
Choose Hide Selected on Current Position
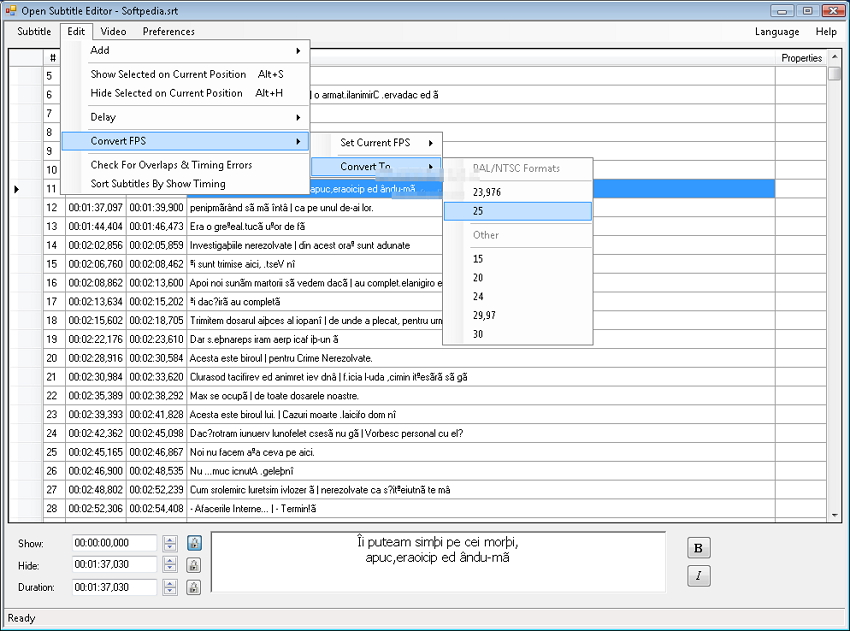(x=185, y=93)
